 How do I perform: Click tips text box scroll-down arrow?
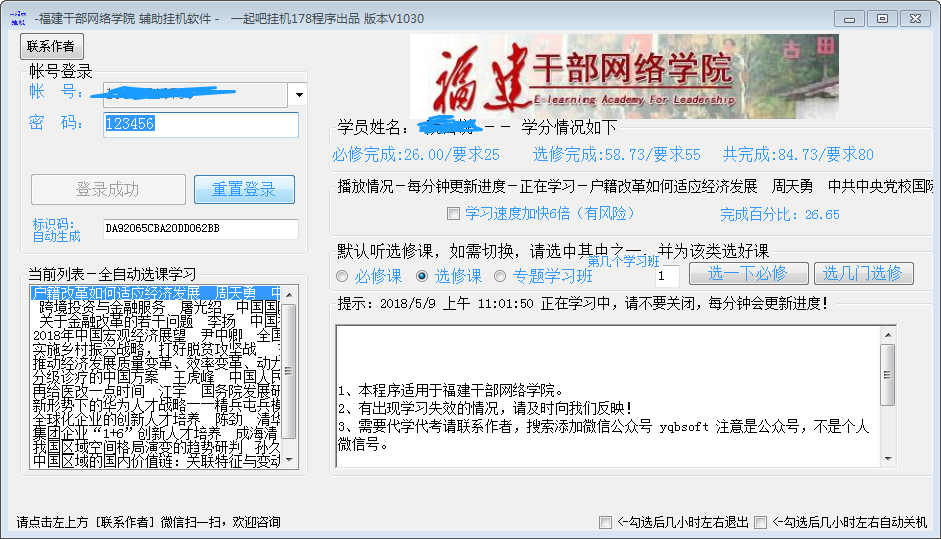(x=888, y=459)
